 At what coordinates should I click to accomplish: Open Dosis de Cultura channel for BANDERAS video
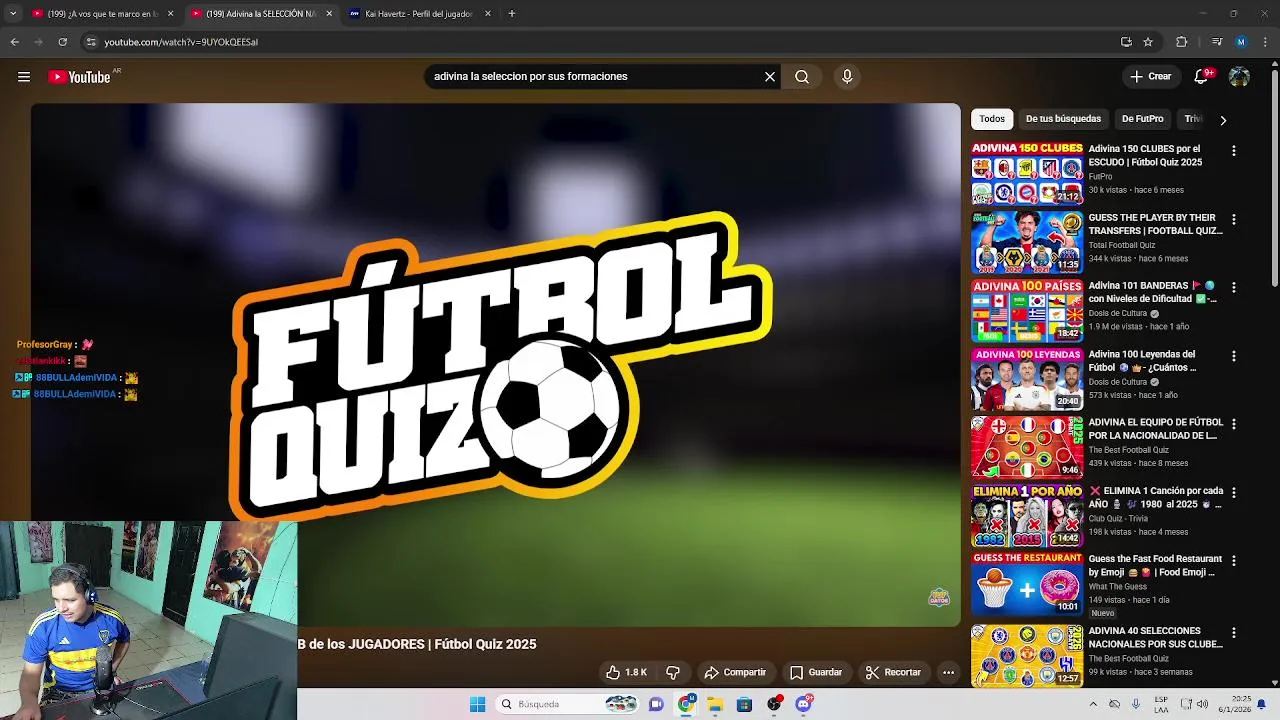point(1118,313)
